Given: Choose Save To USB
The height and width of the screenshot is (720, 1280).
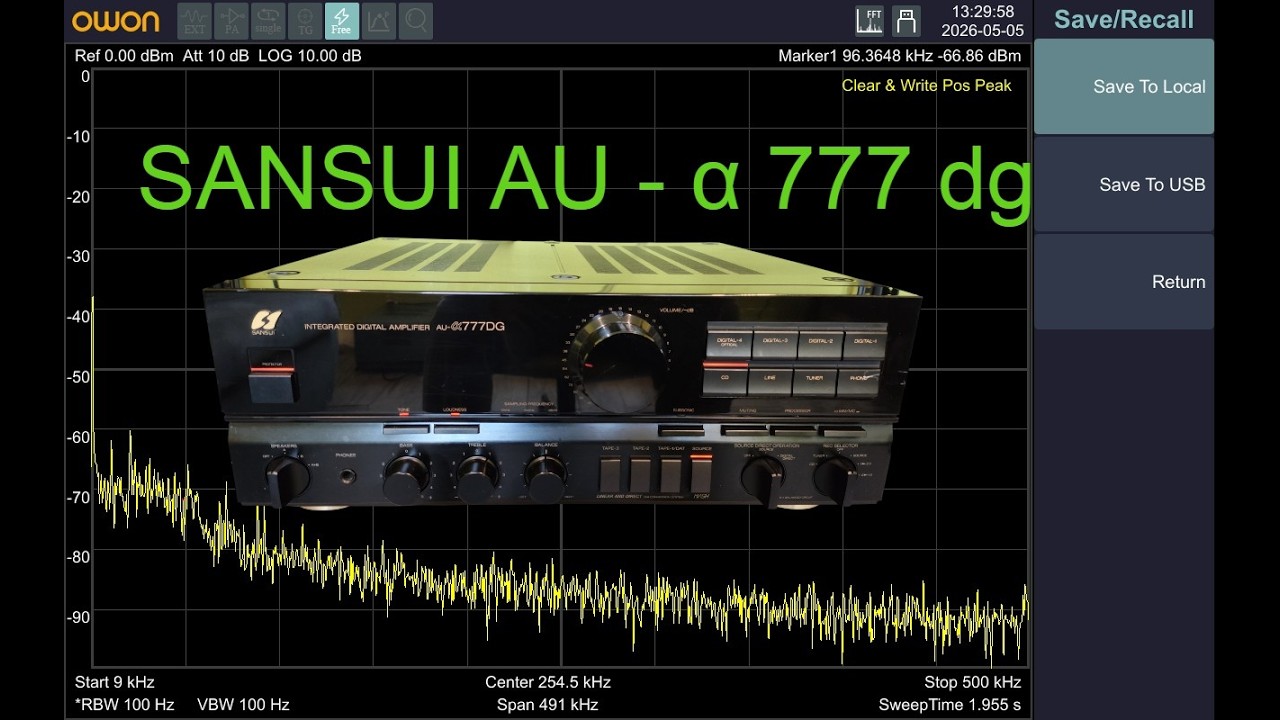Looking at the screenshot, I should point(1124,184).
